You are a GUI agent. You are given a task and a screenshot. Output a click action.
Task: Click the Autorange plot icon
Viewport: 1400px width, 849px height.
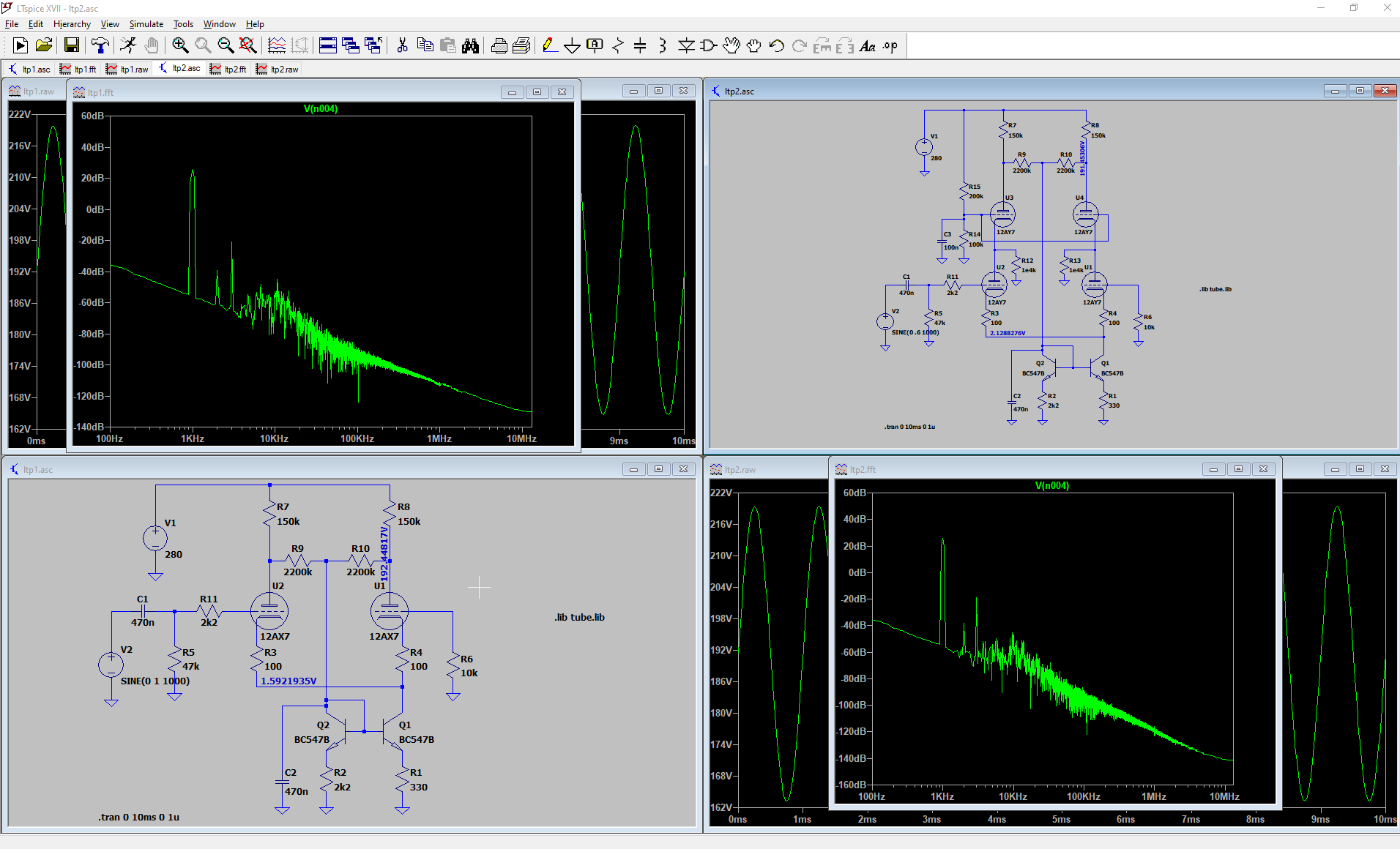click(x=277, y=46)
